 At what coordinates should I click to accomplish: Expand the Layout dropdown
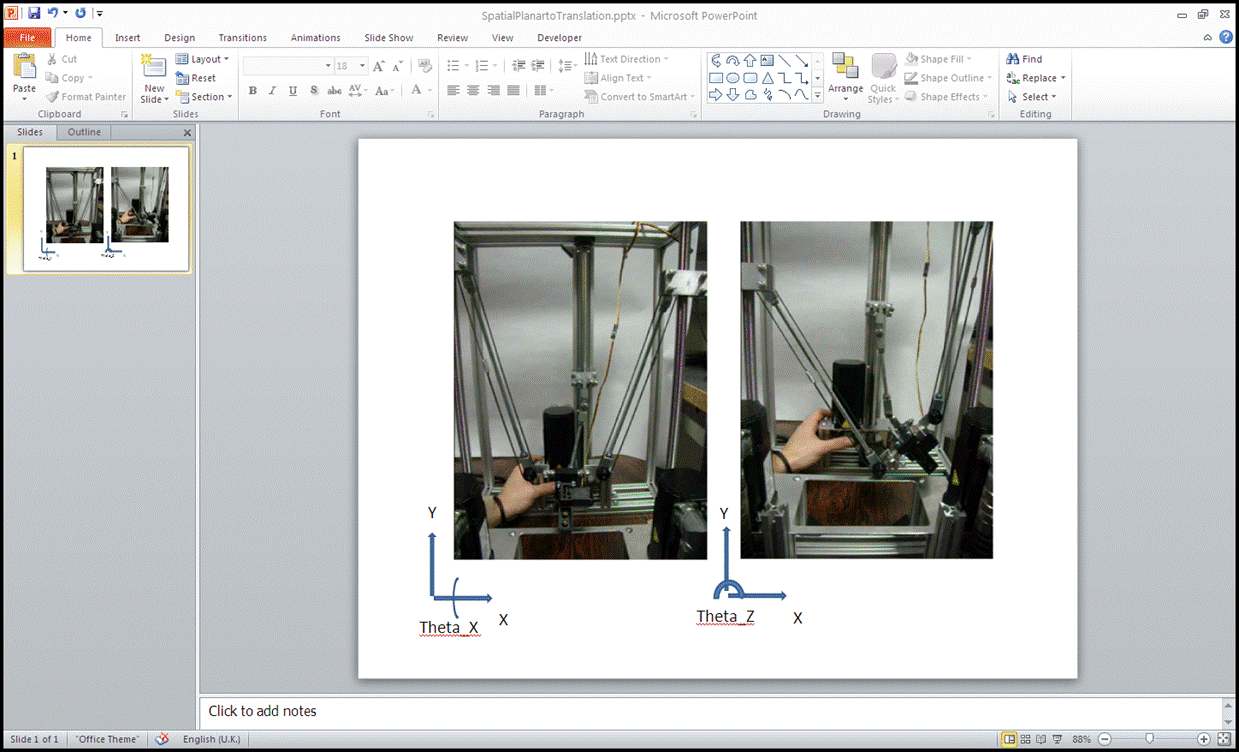tap(203, 59)
